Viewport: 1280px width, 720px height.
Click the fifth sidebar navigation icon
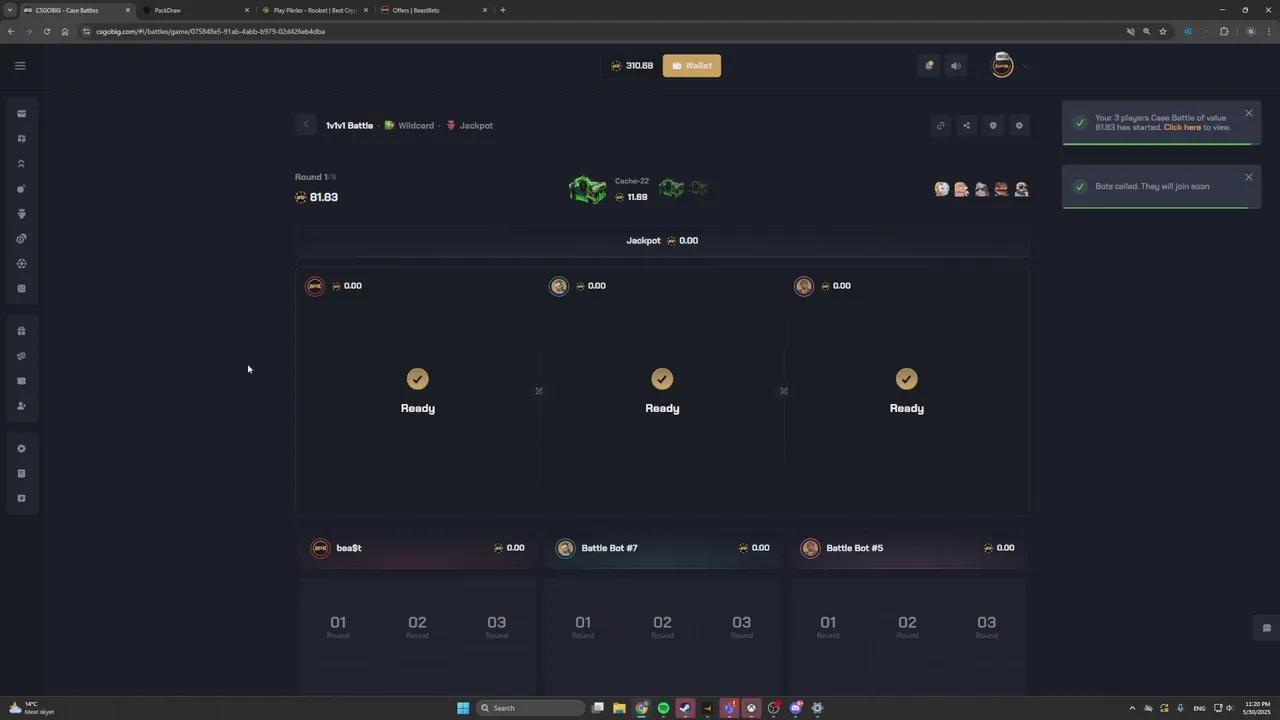tap(21, 214)
